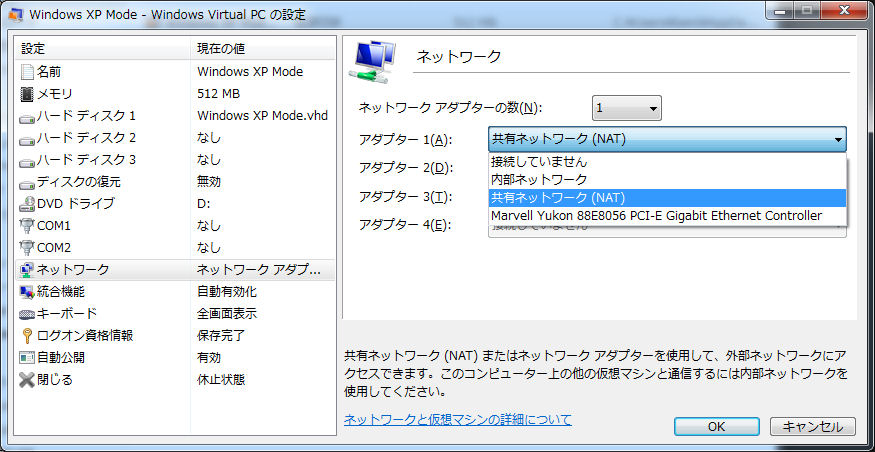
Task: Click the 統合機能 icon
Action: 27,292
